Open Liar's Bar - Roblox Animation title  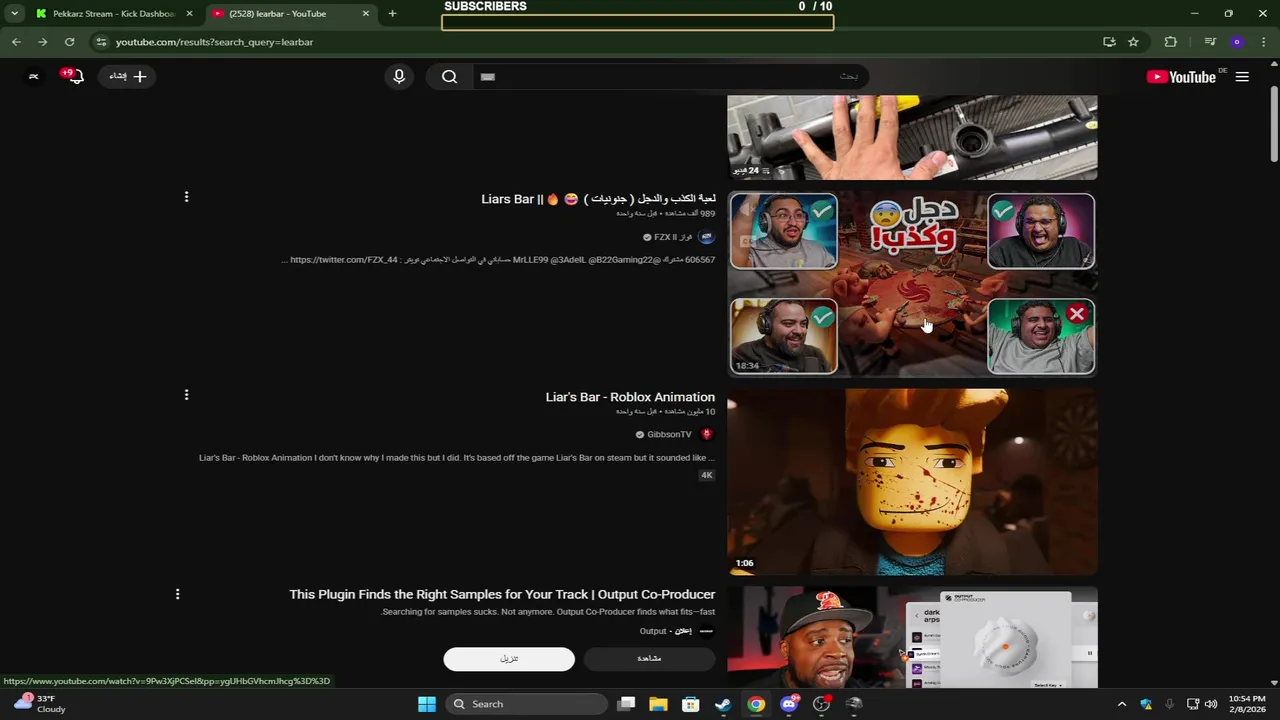pyautogui.click(x=630, y=397)
